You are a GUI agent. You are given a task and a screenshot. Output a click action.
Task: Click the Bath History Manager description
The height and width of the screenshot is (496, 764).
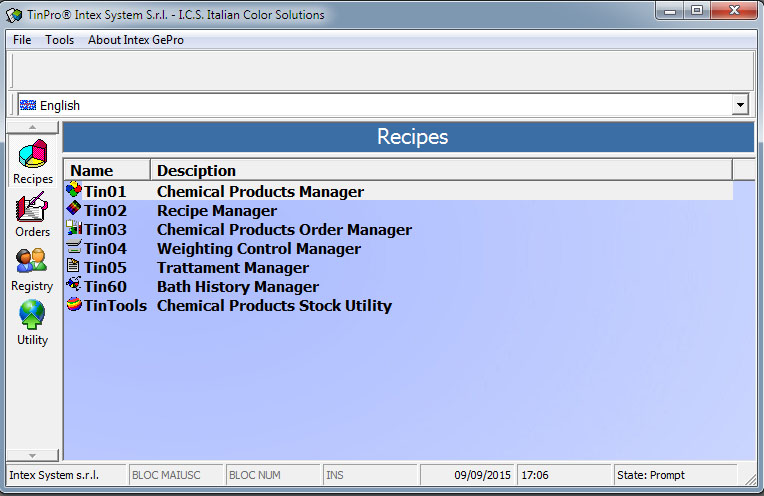tap(238, 286)
